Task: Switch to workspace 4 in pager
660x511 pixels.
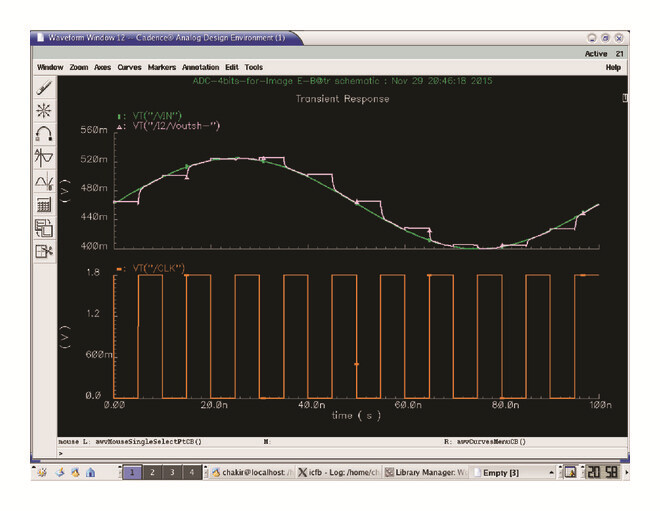Action: click(192, 472)
